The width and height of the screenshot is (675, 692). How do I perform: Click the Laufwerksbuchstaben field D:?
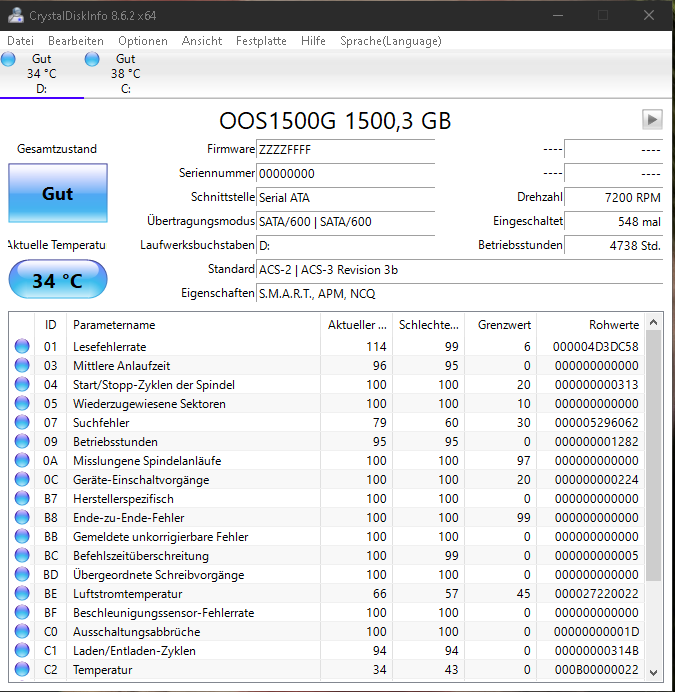tap(345, 245)
